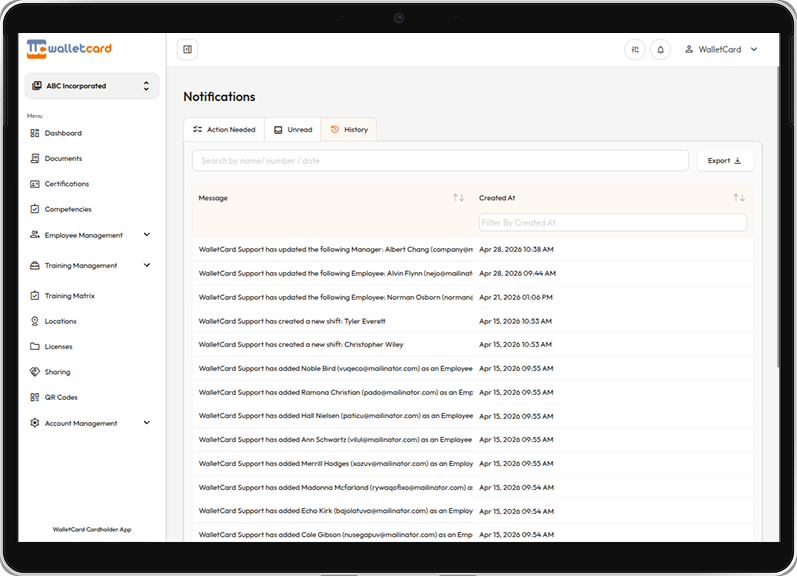Go to Certifications menu item
797x576 pixels.
coord(67,184)
